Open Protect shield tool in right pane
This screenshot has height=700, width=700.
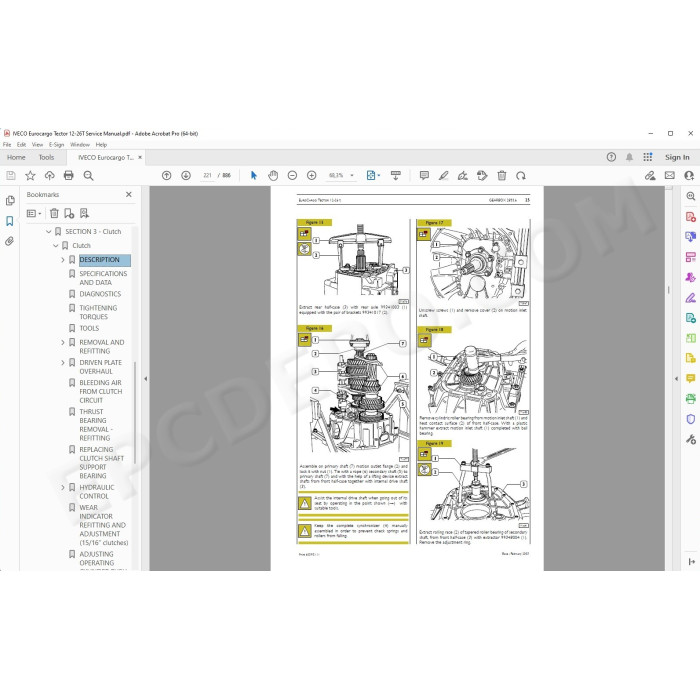coord(691,419)
